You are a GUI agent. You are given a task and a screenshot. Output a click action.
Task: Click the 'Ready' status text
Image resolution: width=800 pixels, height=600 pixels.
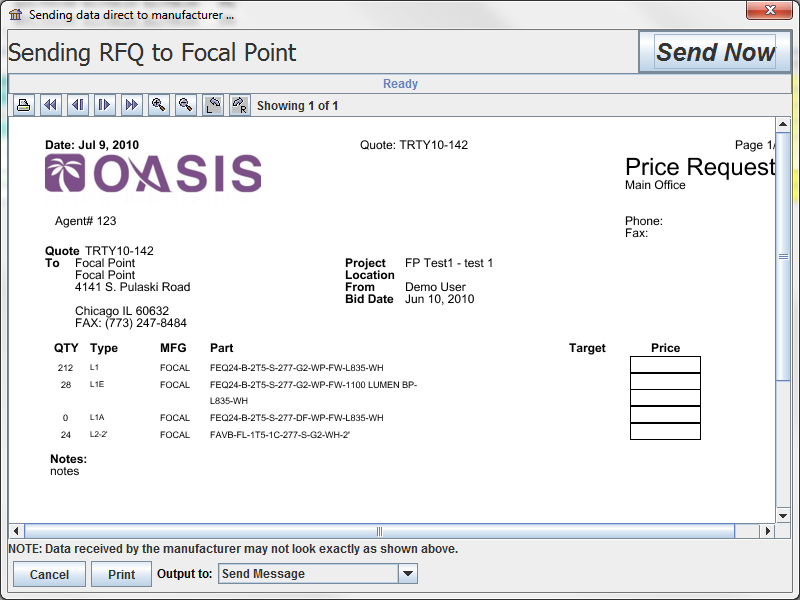click(401, 84)
